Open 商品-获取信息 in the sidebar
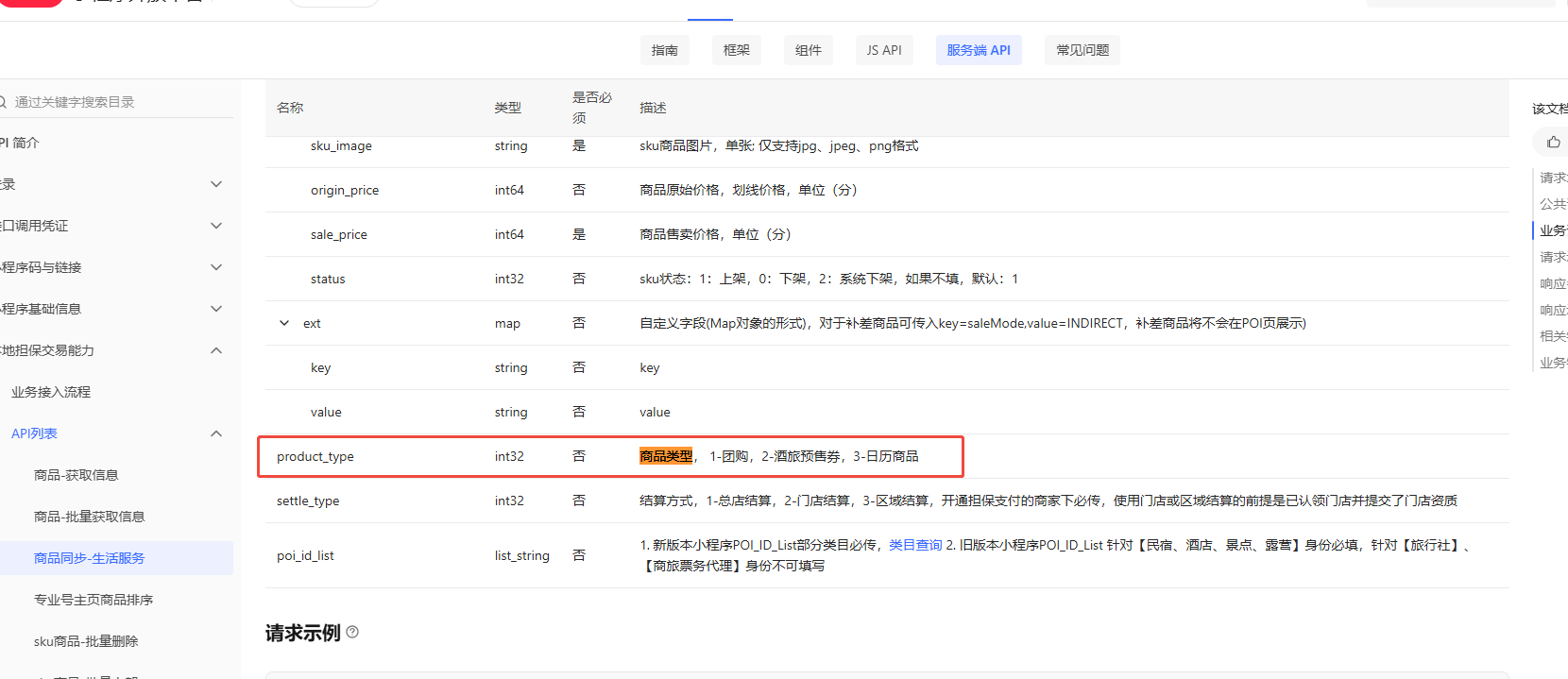The width and height of the screenshot is (1568, 679). pyautogui.click(x=76, y=475)
